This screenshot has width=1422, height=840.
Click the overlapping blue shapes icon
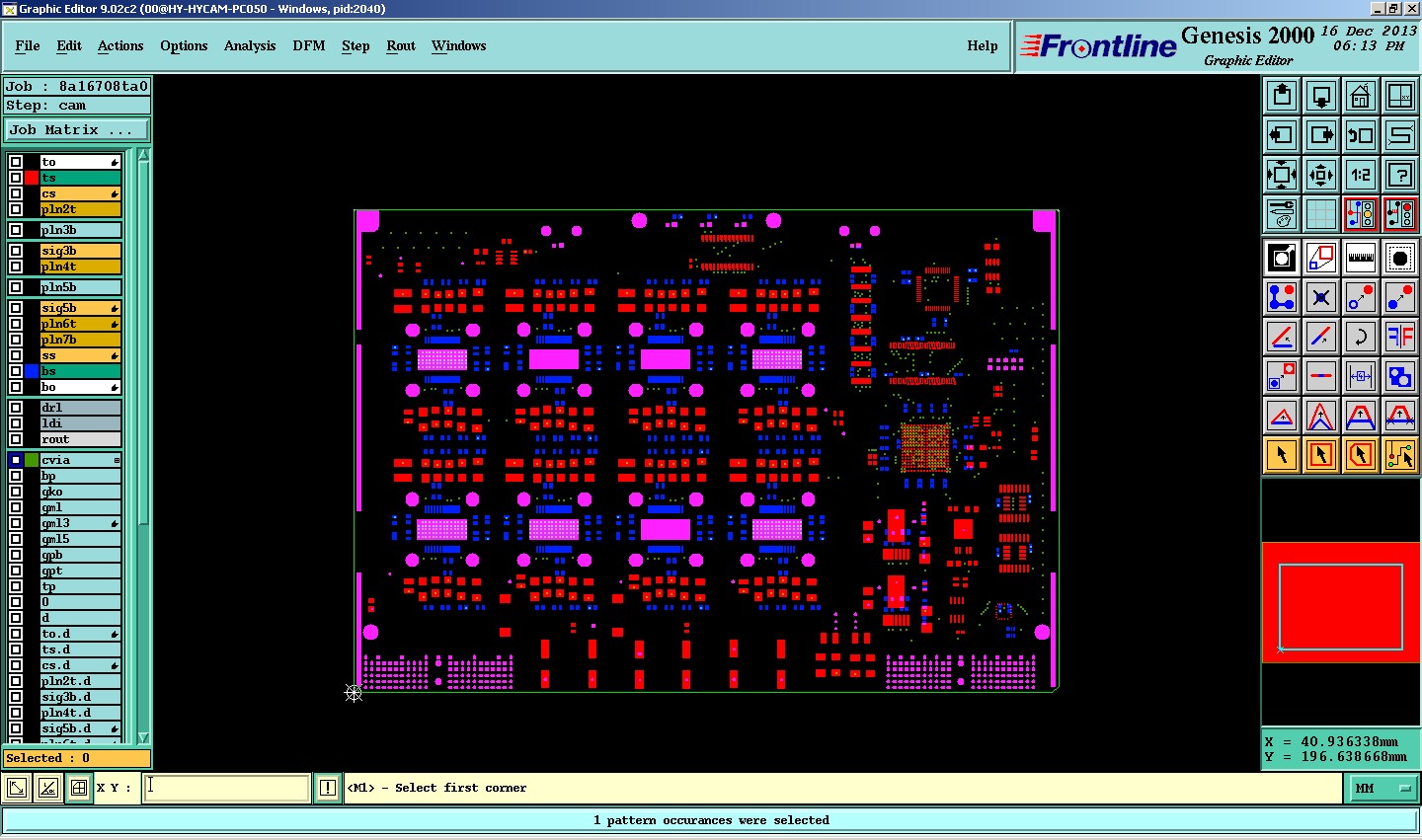coord(1400,376)
